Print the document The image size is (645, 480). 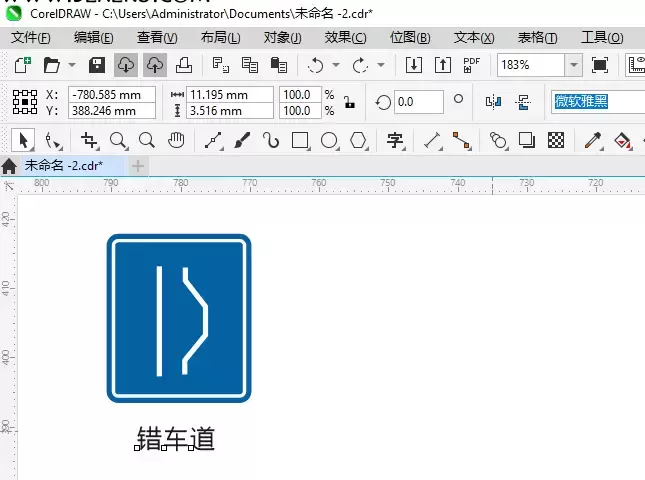point(184,65)
